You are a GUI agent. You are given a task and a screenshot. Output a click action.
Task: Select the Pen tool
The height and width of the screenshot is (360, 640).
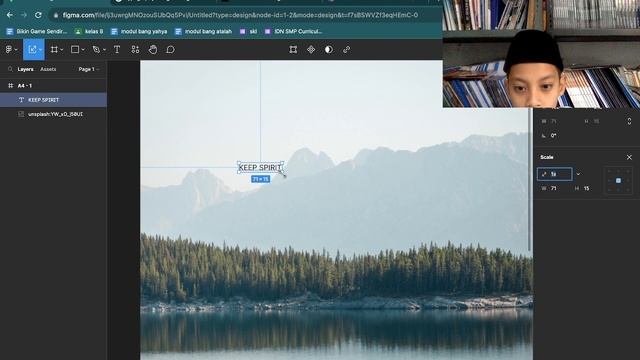[96, 49]
